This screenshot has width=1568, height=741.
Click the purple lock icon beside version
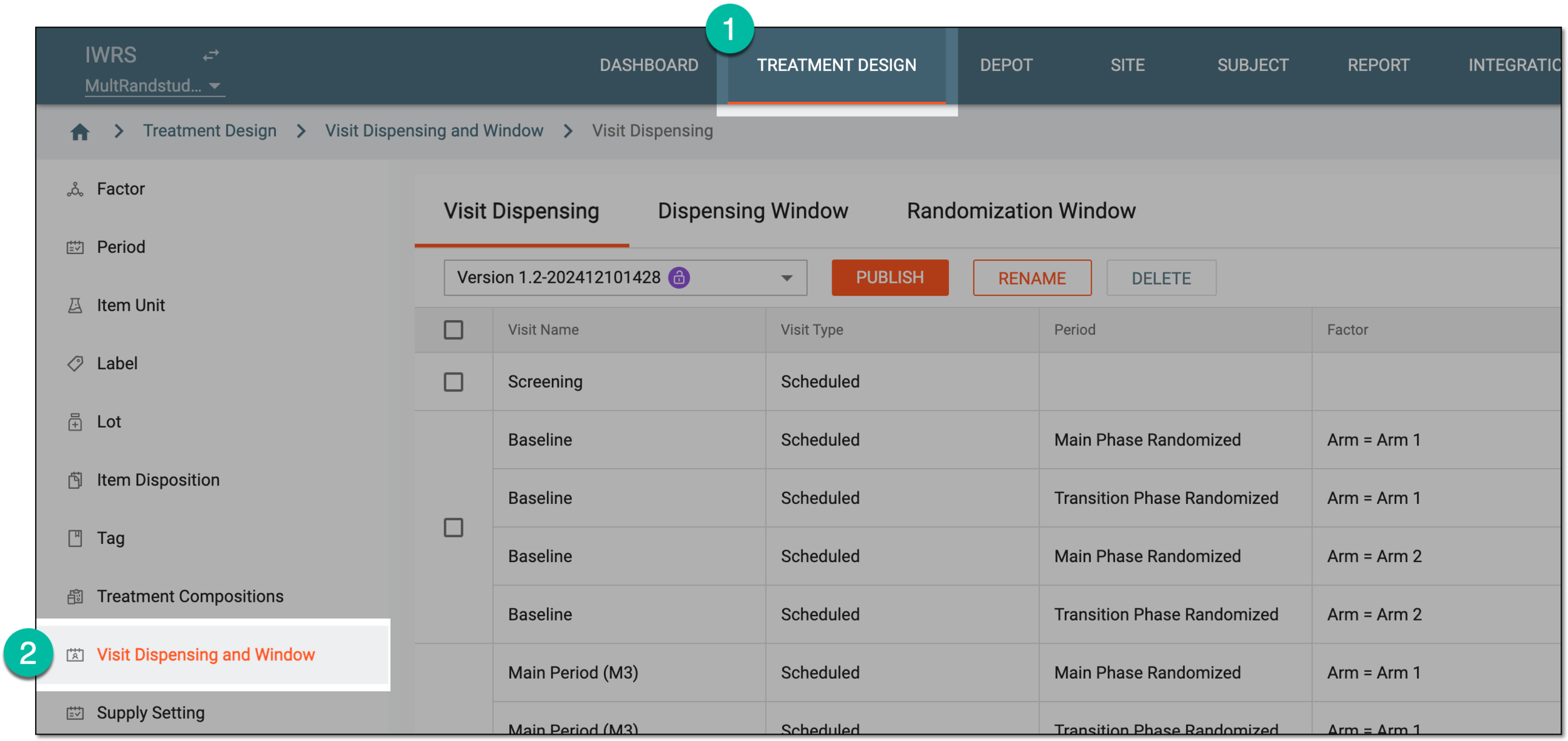pos(679,277)
